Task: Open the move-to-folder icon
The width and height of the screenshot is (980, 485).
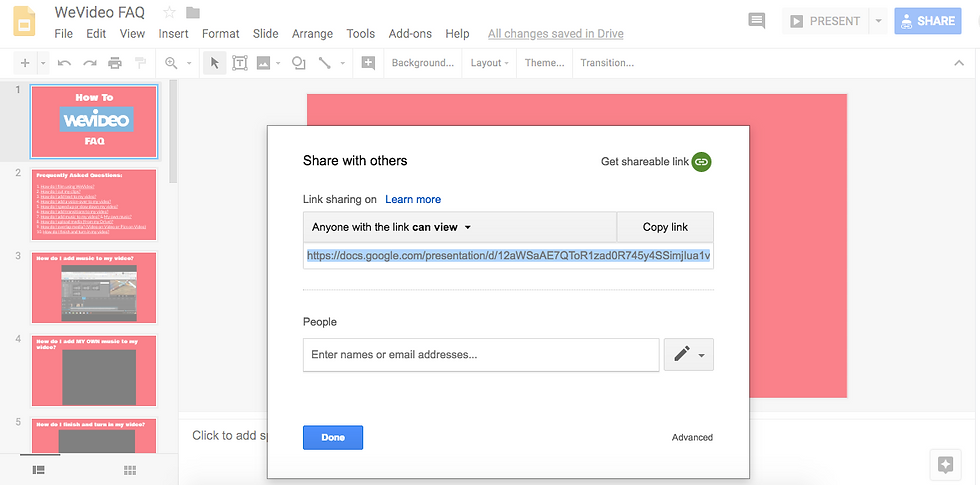Action: point(193,12)
